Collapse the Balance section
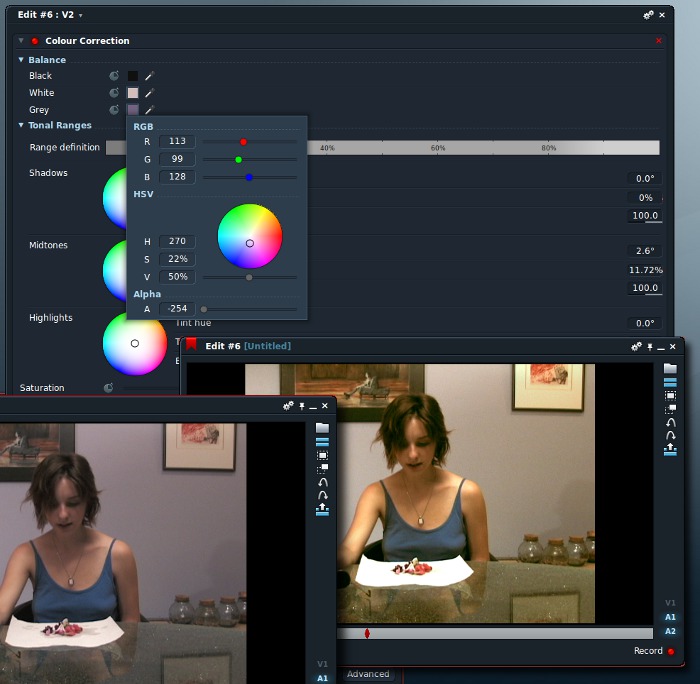Screen dimensions: 700x684 (21, 60)
